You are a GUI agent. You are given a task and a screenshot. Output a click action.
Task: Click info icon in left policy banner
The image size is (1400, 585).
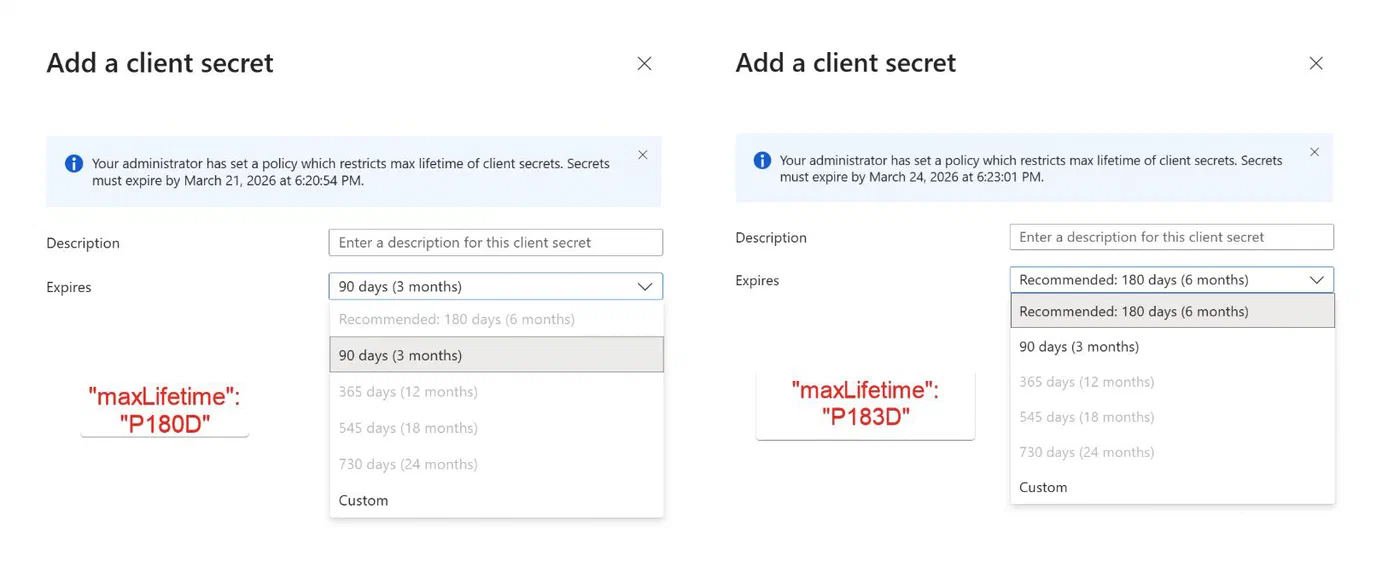(74, 163)
